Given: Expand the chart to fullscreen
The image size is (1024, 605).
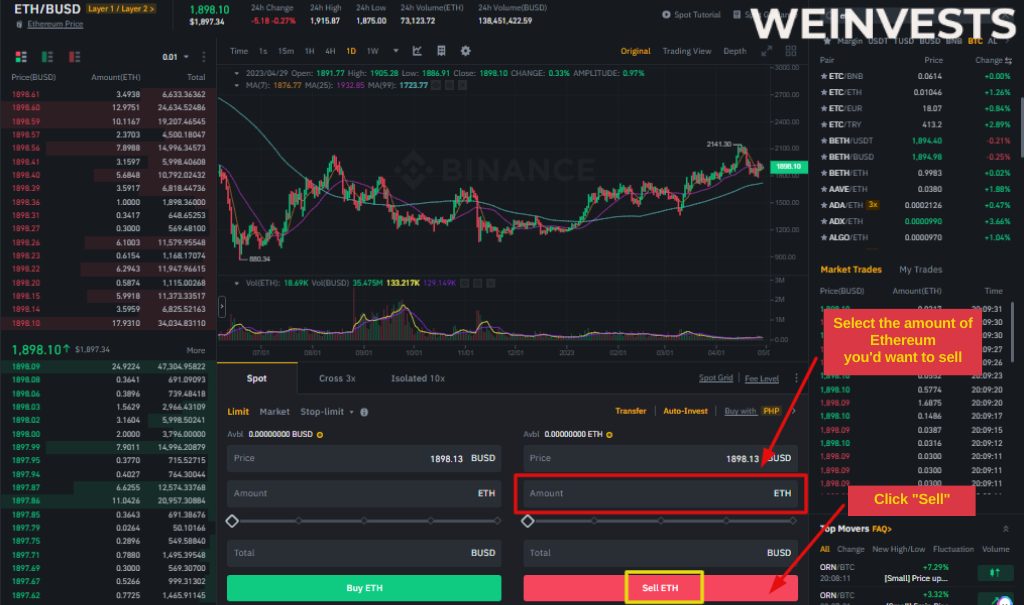Looking at the screenshot, I should coord(767,51).
